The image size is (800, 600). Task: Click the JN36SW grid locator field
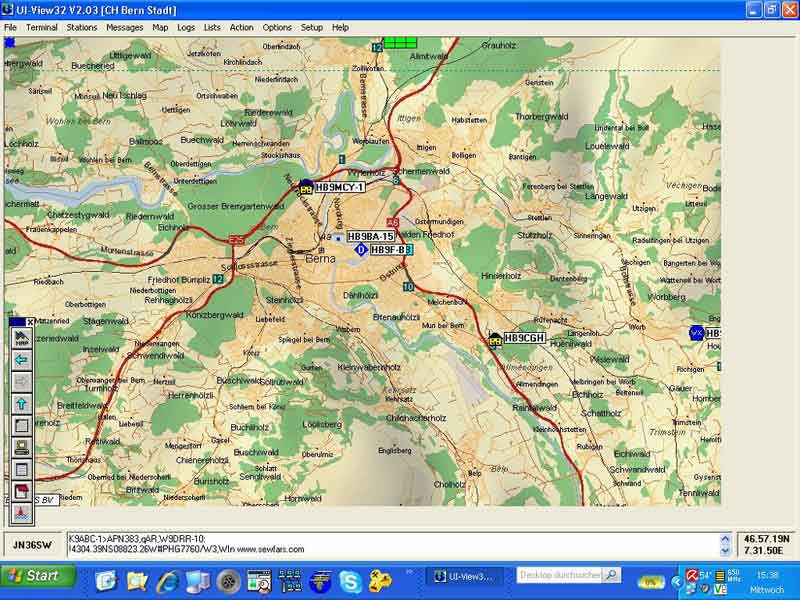[x=32, y=545]
